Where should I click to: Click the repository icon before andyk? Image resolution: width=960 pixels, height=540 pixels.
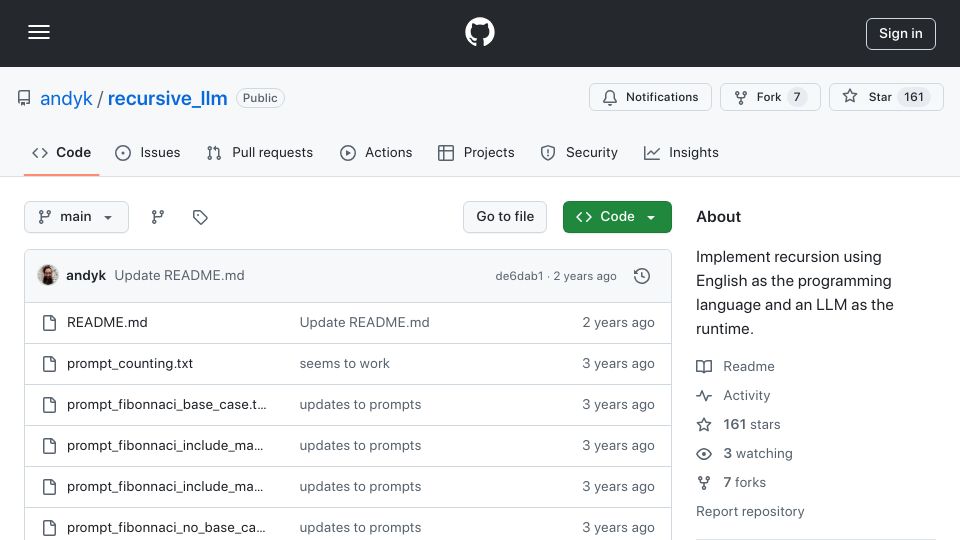(24, 98)
